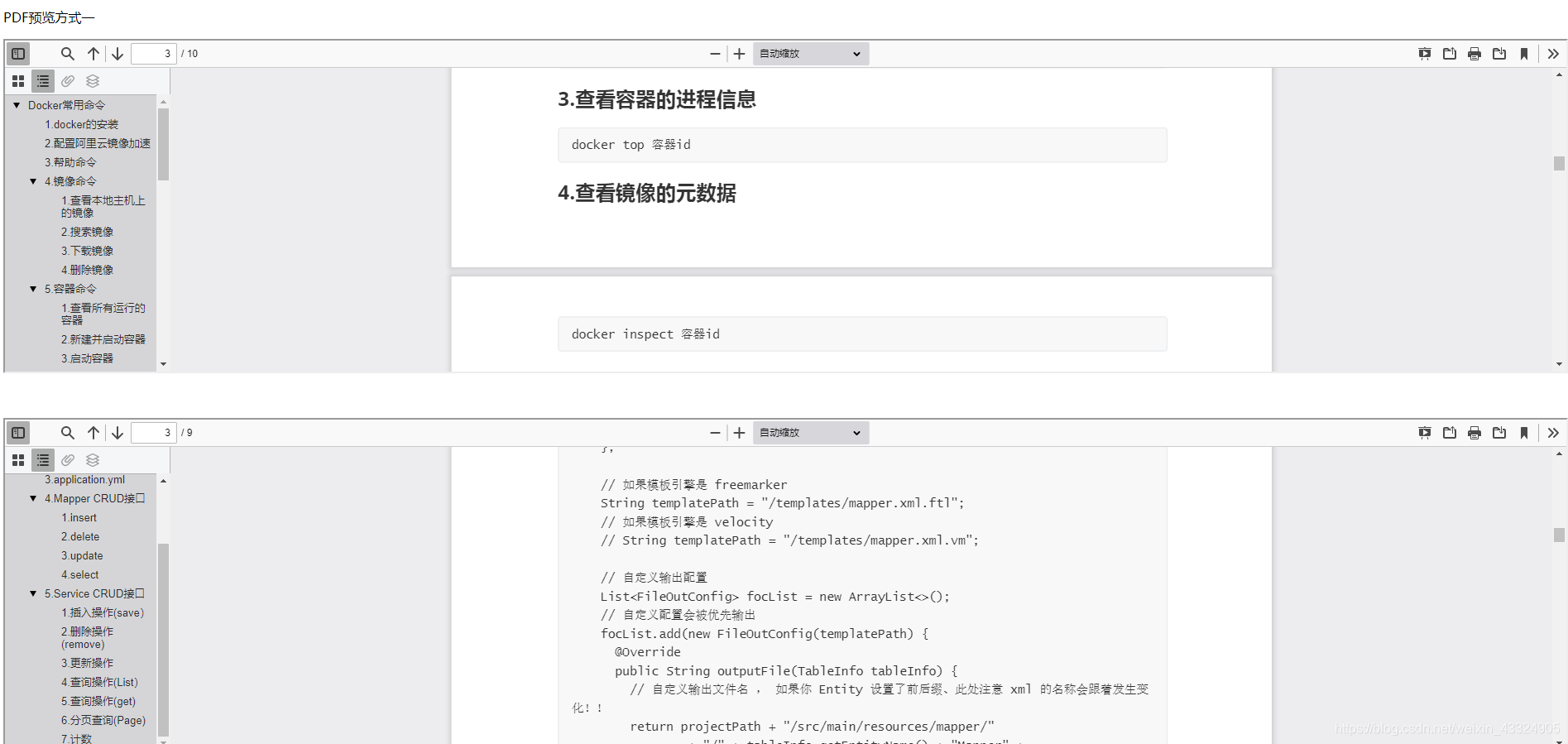
Task: Open the zoom level dropdown in bottom viewer
Action: [x=811, y=433]
